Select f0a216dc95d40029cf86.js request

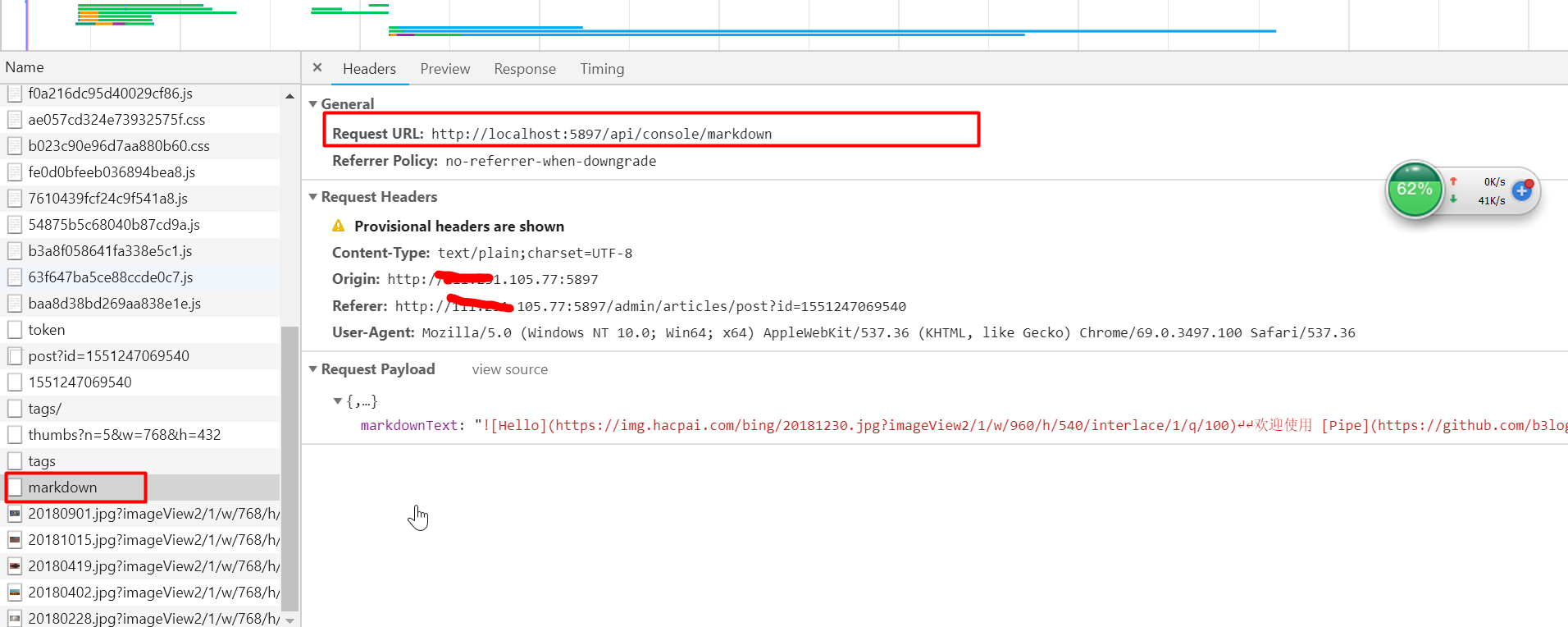tap(139, 94)
